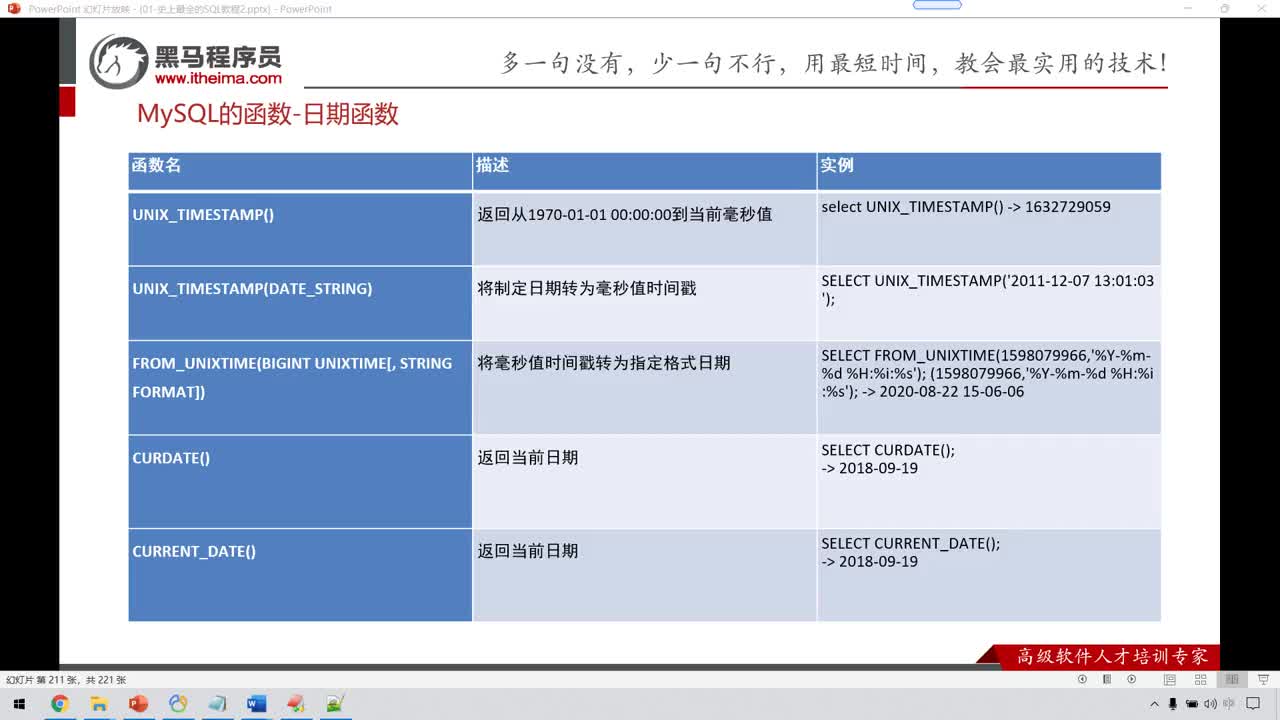1280x720 pixels.
Task: Switch to Normal view icon
Action: [1170, 679]
